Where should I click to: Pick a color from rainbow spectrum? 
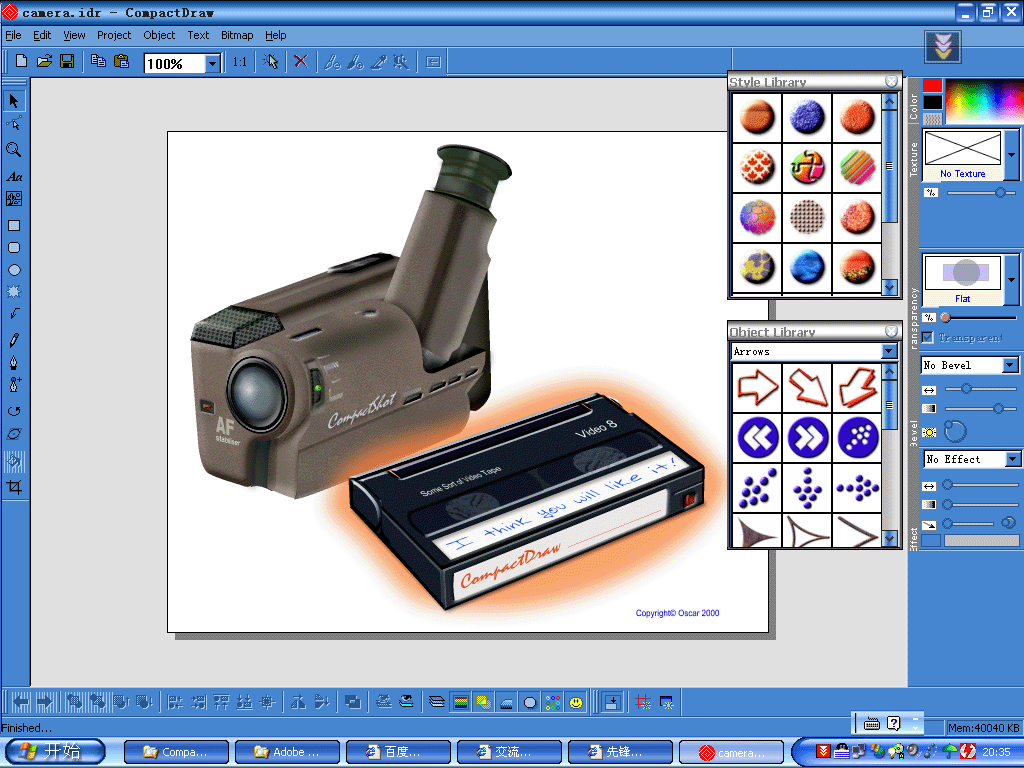pyautogui.click(x=984, y=101)
